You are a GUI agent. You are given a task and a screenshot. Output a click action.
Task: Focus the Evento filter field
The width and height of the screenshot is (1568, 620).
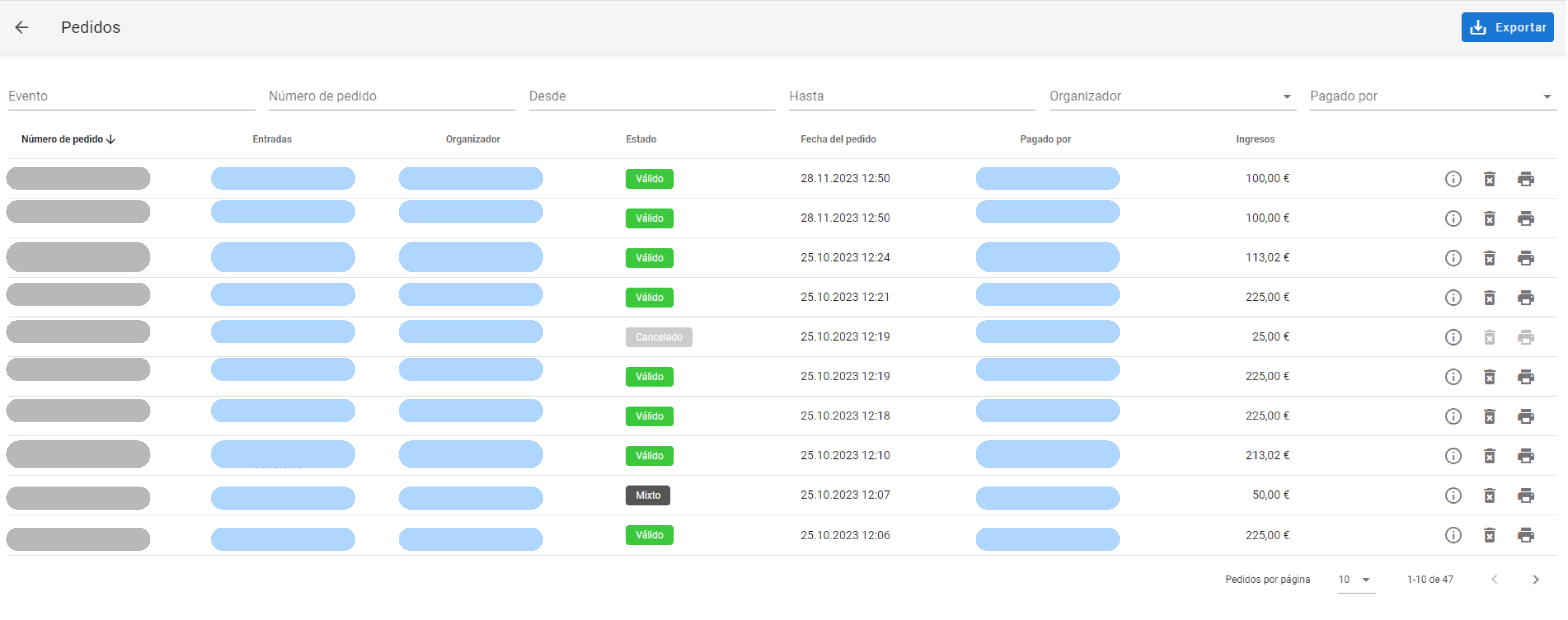[131, 96]
